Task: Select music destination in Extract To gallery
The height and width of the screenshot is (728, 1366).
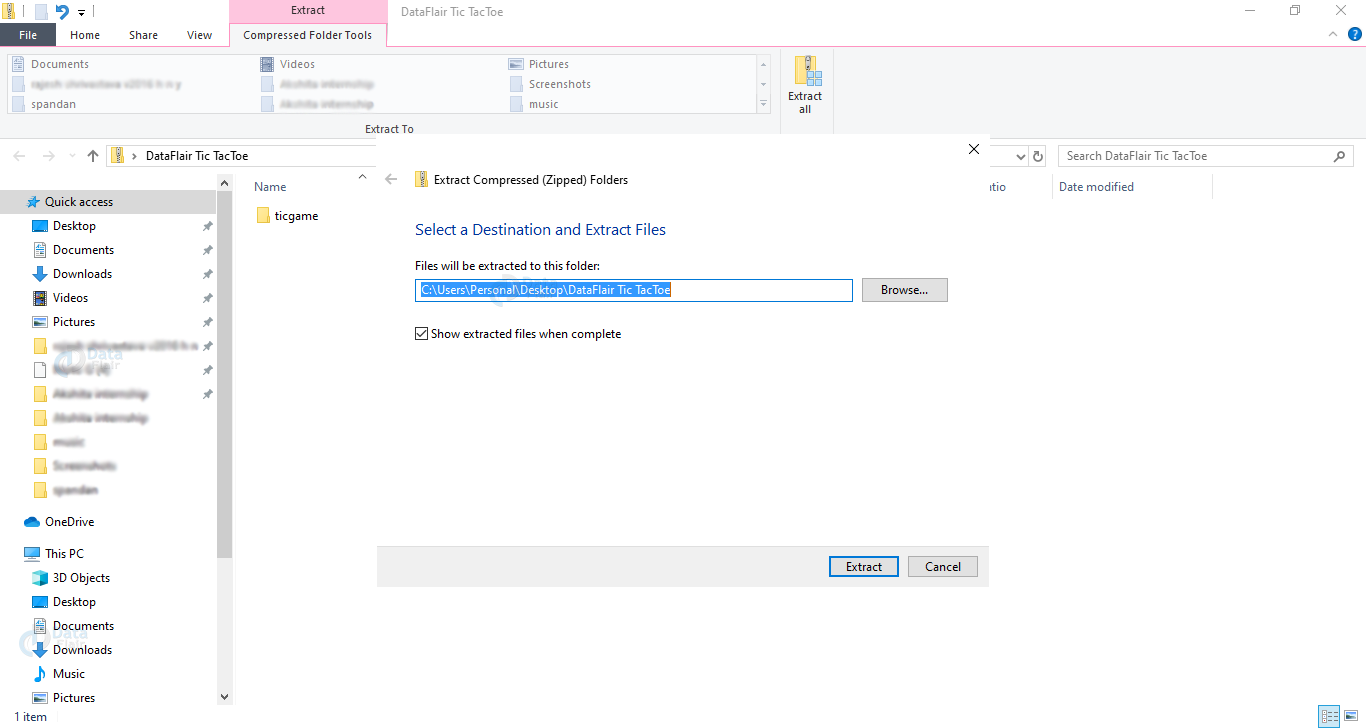Action: coord(534,104)
